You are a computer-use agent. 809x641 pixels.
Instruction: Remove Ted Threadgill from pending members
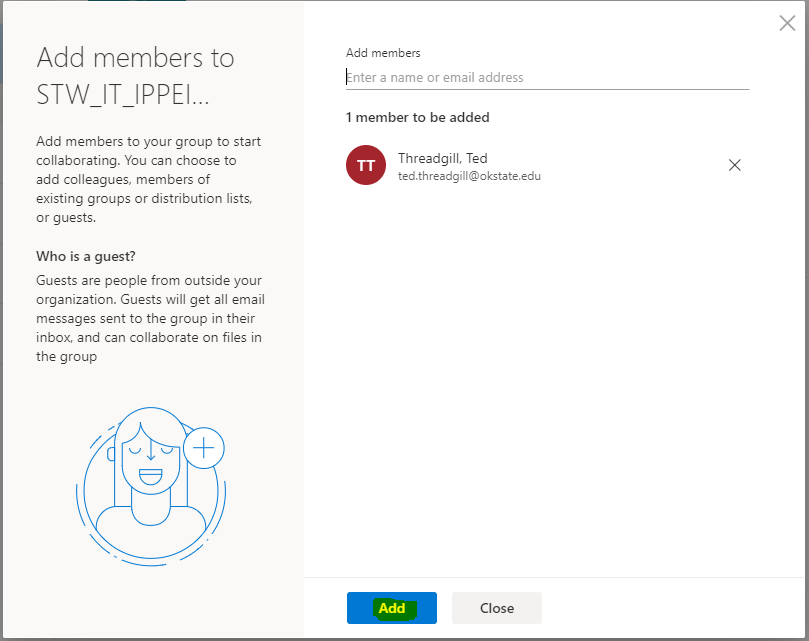click(x=734, y=166)
